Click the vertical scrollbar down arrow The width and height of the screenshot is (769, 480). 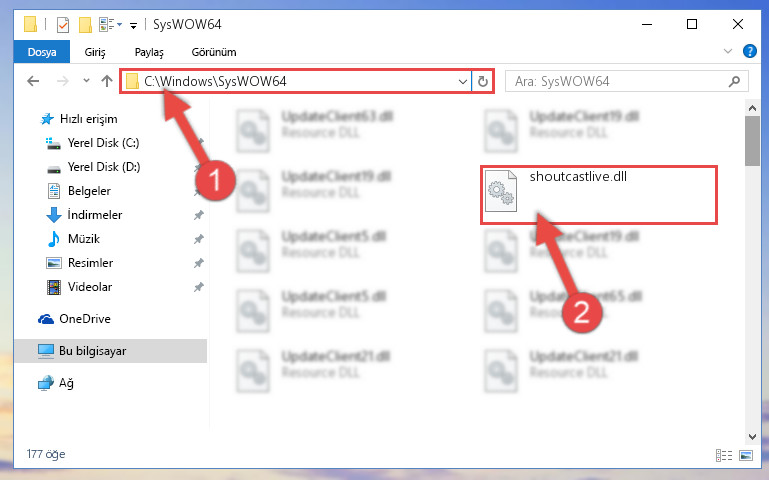pos(752,436)
